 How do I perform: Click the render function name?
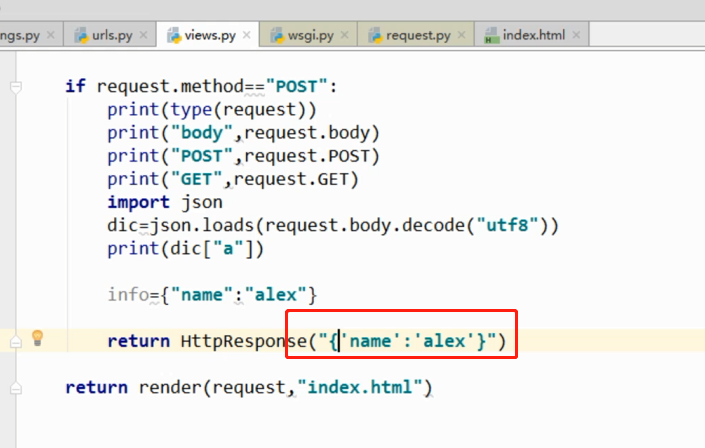coord(170,387)
